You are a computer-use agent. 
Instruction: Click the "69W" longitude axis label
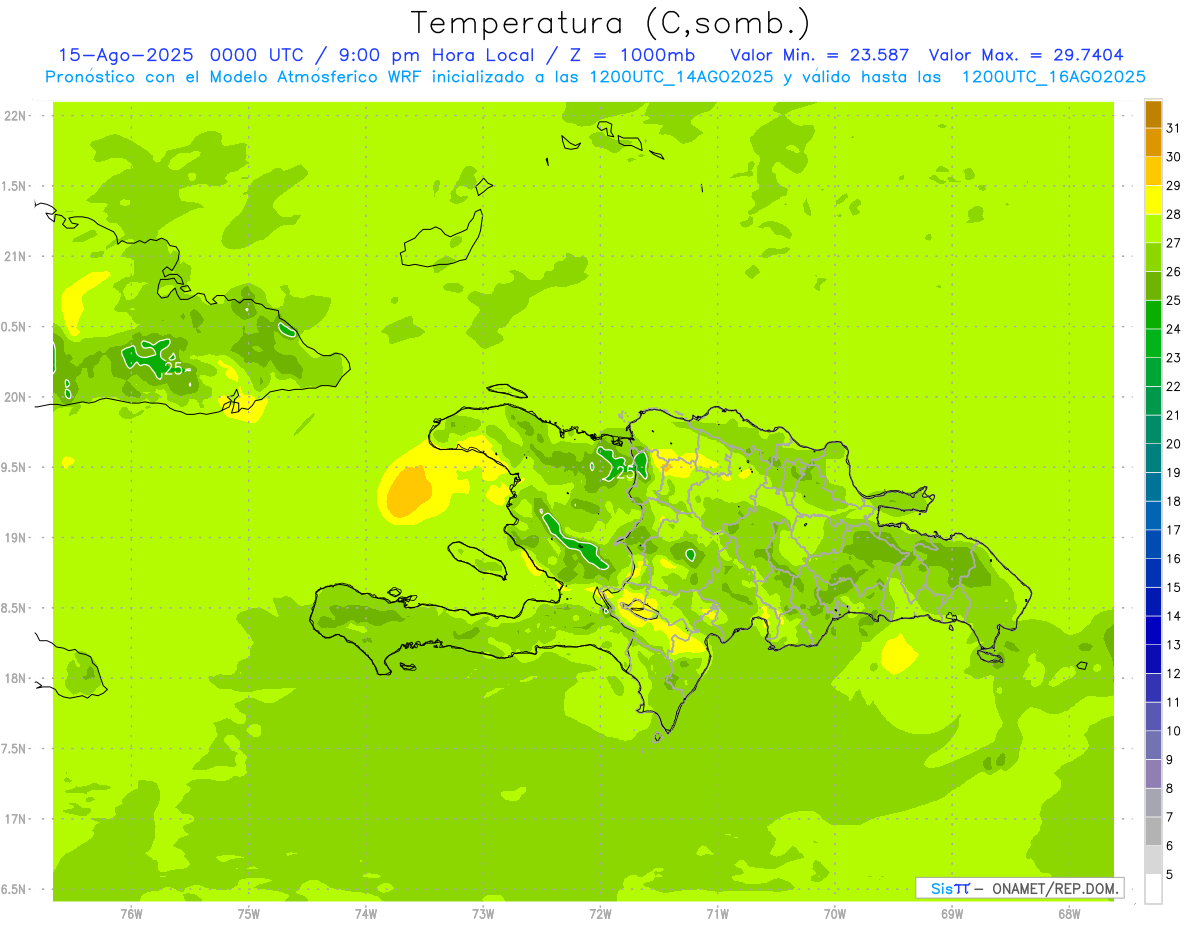[x=952, y=913]
